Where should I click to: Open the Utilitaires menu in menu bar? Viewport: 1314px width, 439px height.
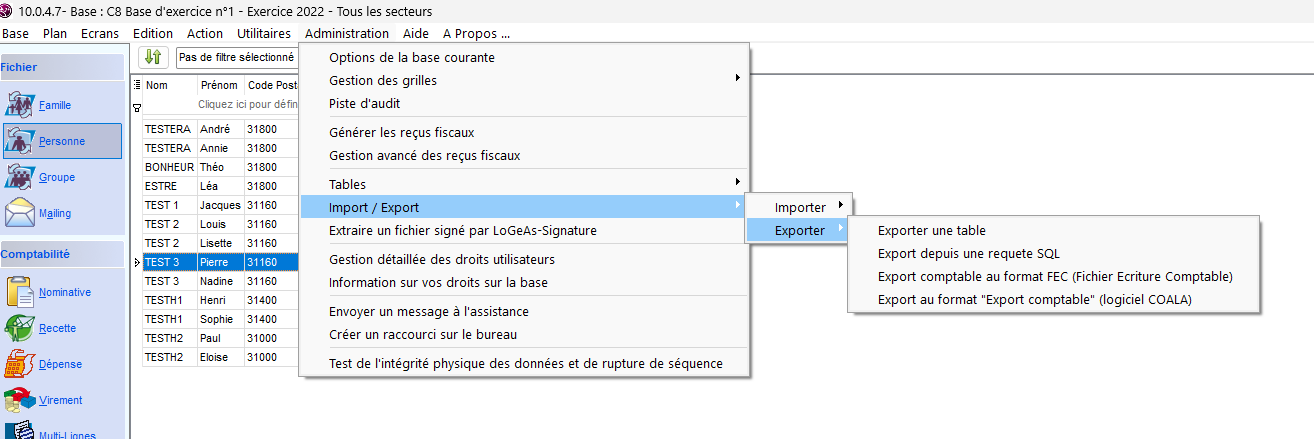coord(264,33)
